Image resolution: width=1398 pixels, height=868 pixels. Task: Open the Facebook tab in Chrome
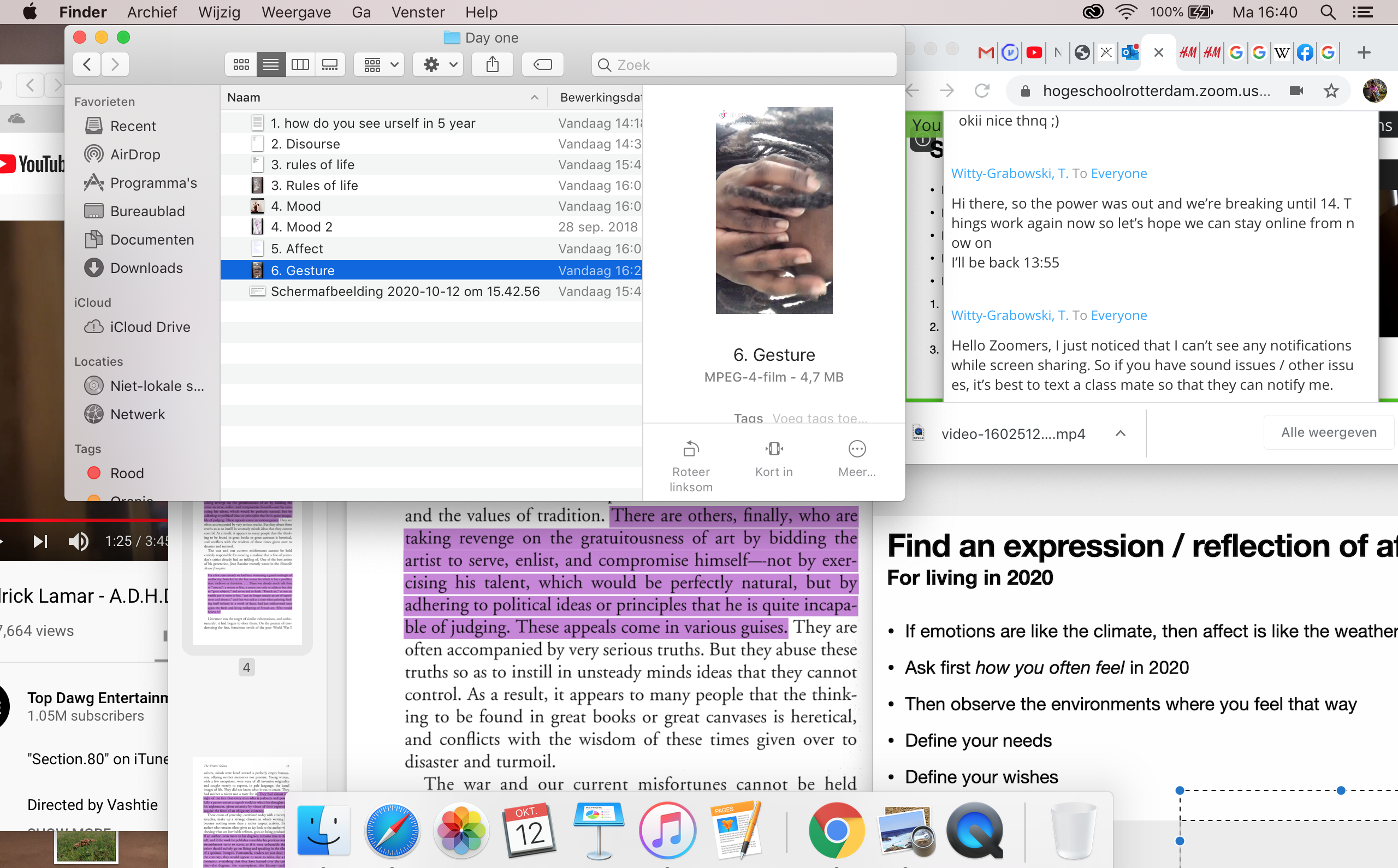(1305, 53)
